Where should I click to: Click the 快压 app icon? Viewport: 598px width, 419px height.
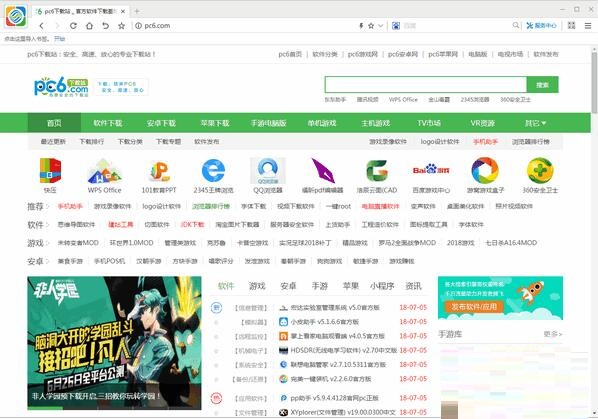50,170
